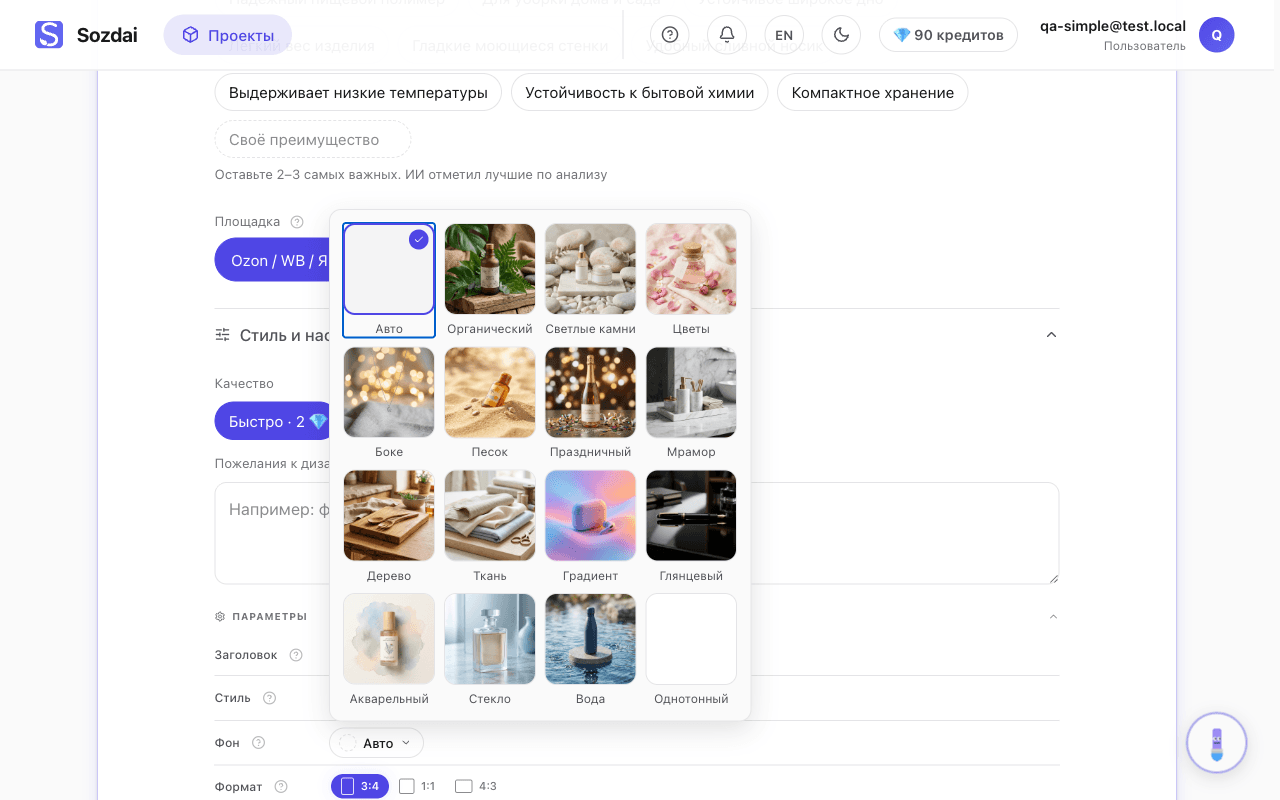
Task: Choose the Глянцевый background
Action: click(x=691, y=515)
